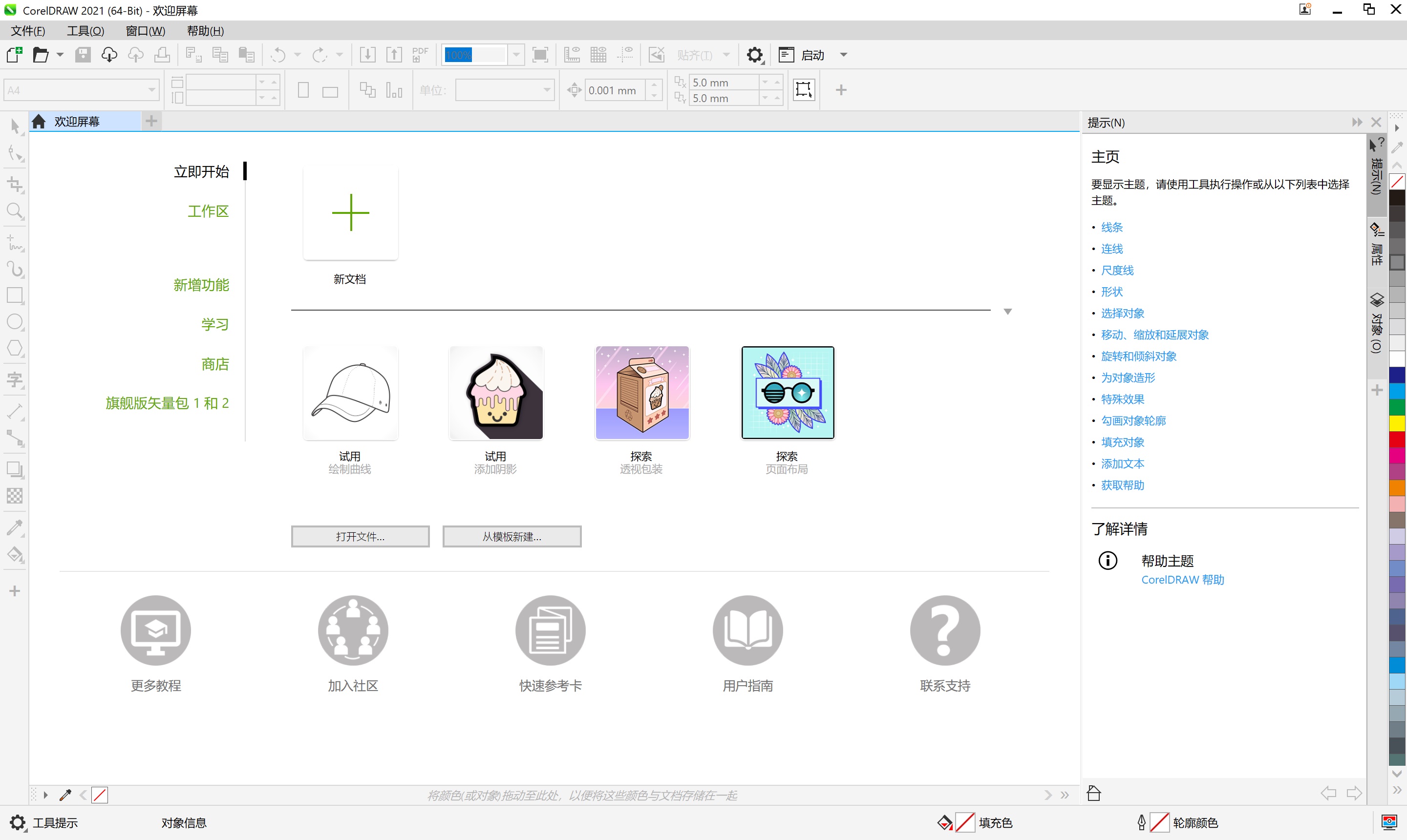Select the Zoom magnifier tool
The image size is (1407, 840).
coord(15,211)
